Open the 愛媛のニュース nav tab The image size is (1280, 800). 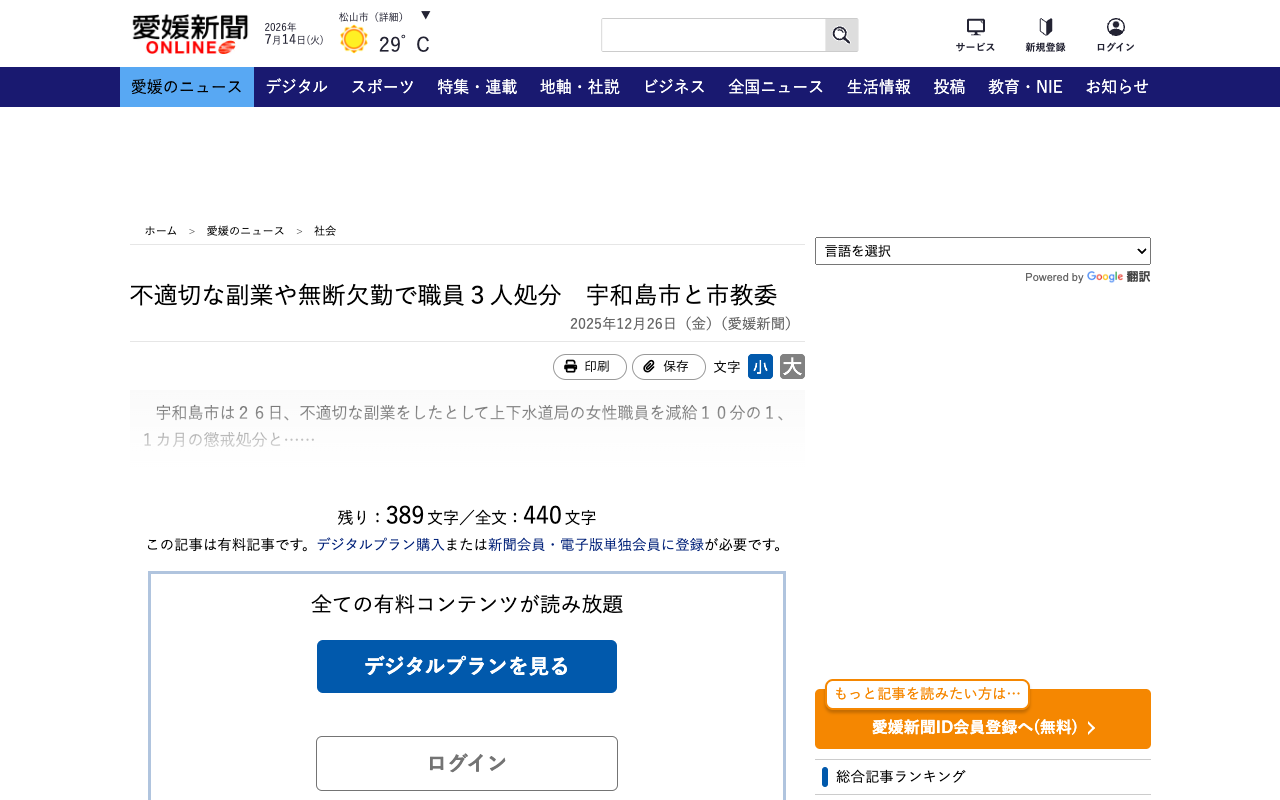187,87
